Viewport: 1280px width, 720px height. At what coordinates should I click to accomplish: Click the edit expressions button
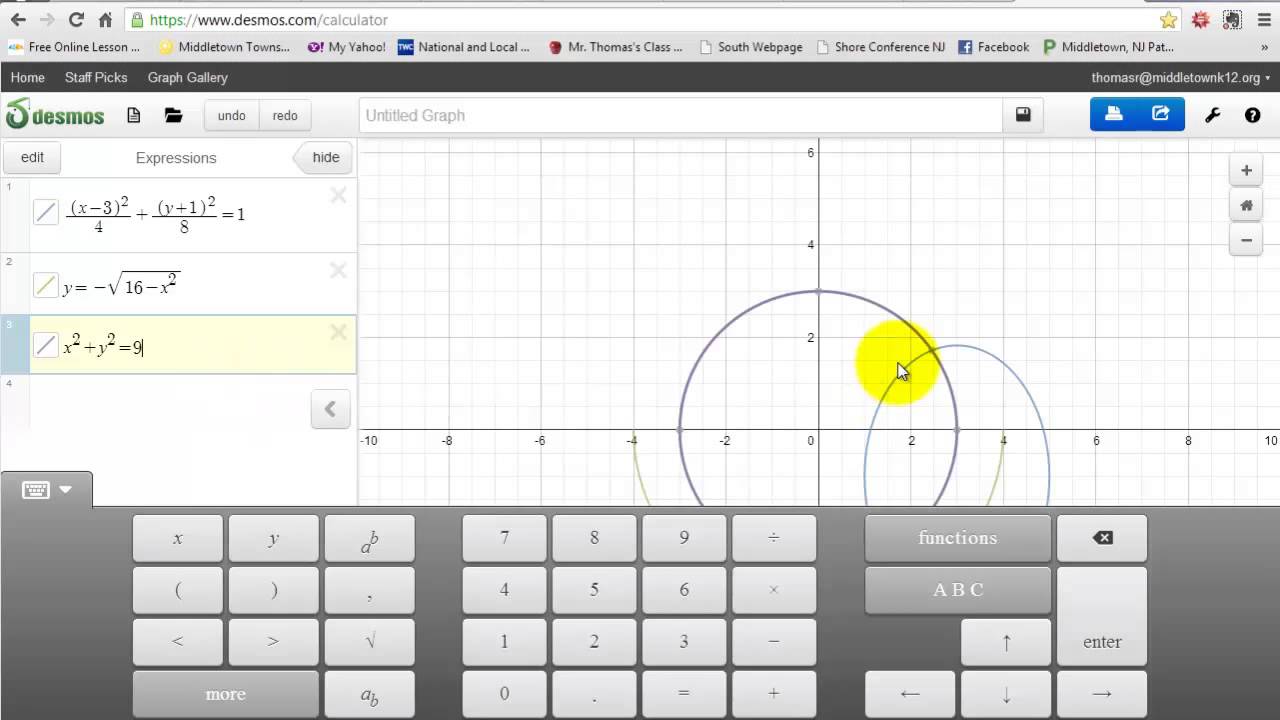pyautogui.click(x=32, y=157)
